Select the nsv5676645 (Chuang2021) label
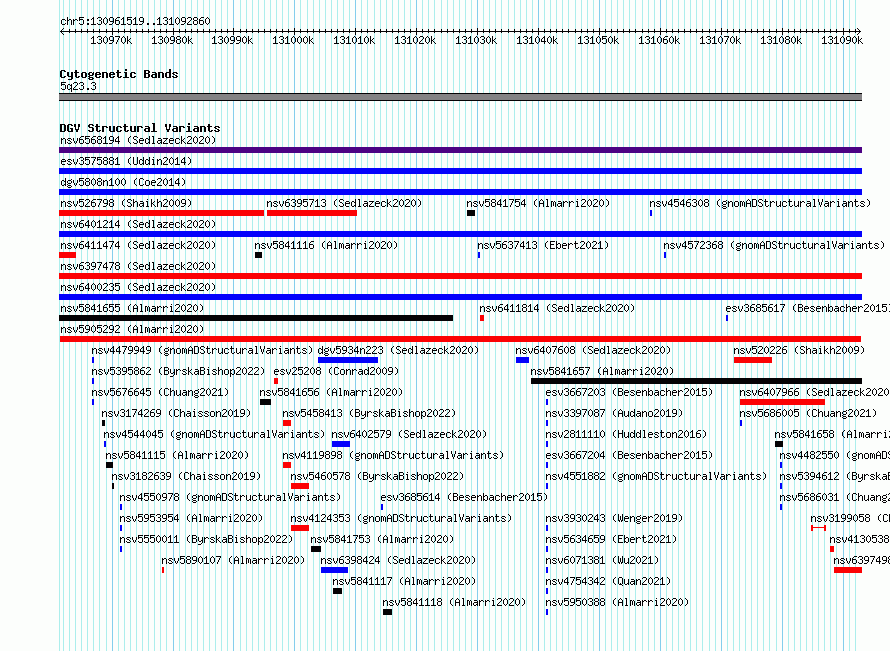 click(x=160, y=392)
